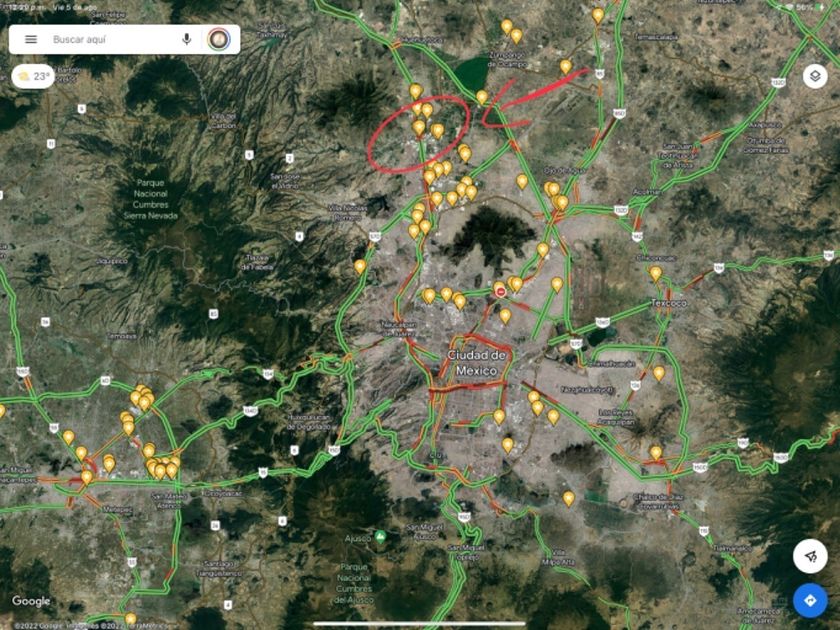The height and width of the screenshot is (630, 840).
Task: Tap the 'Tlalmanalco' town label
Action: (733, 549)
